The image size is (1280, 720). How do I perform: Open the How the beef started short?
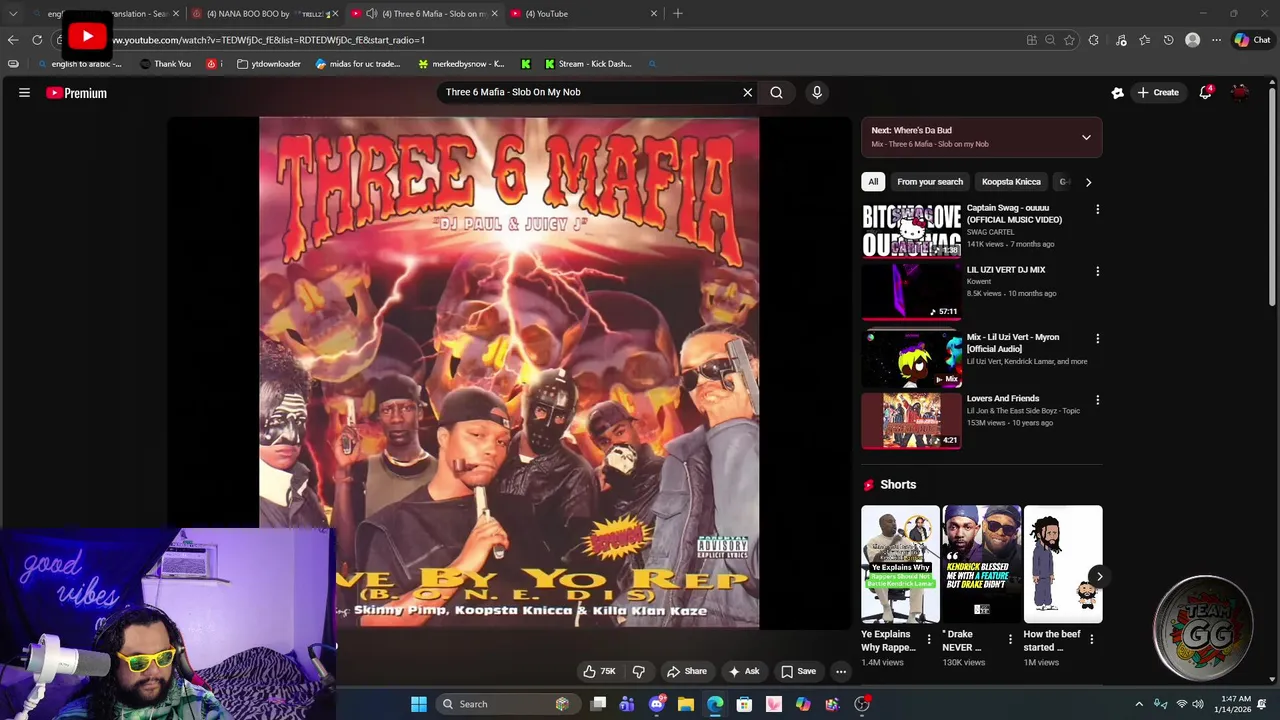1062,564
